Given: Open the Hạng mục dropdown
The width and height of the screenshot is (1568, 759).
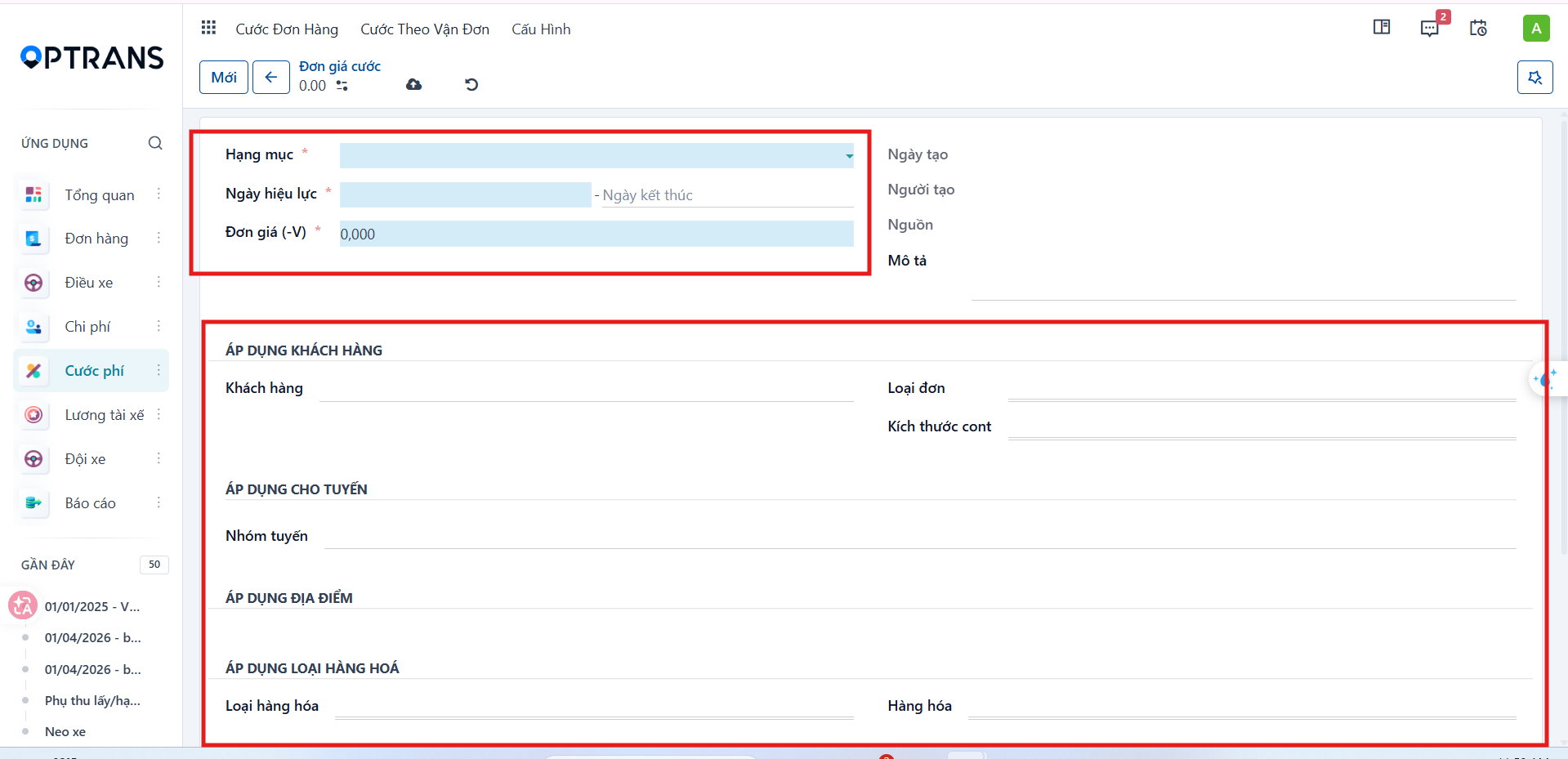Looking at the screenshot, I should (596, 155).
